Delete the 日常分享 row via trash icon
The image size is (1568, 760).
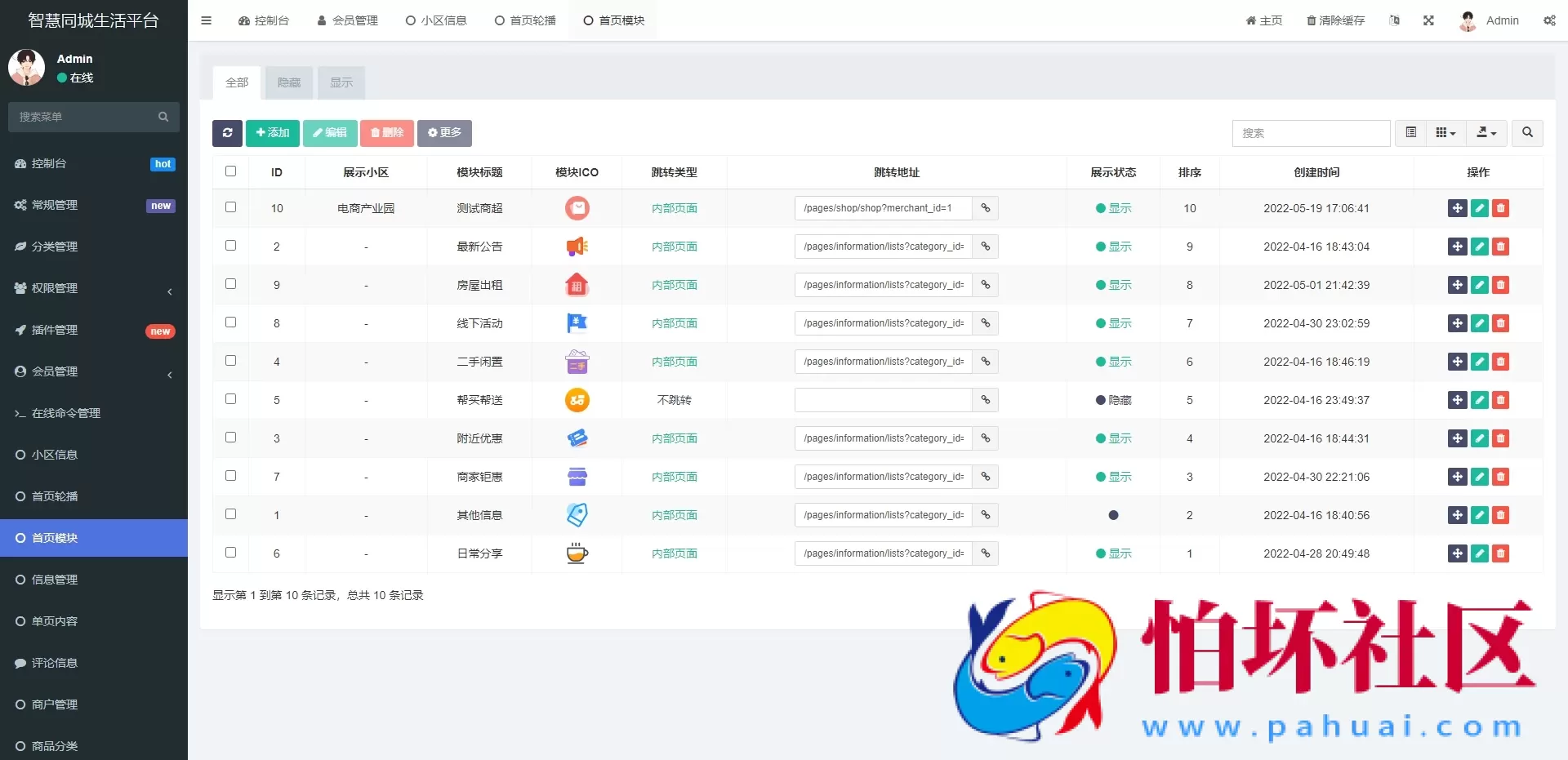(1502, 553)
